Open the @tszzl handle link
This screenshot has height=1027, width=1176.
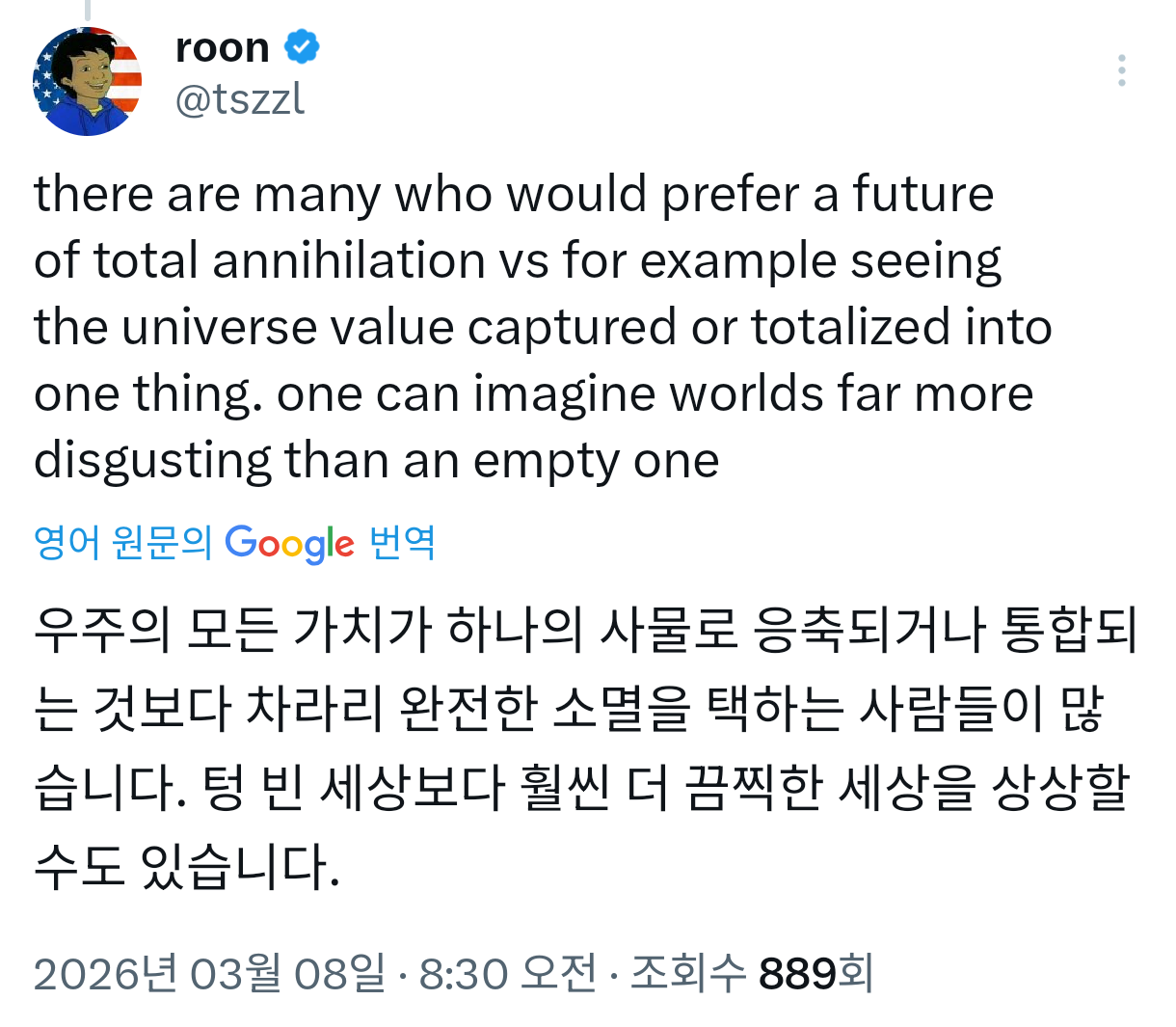(240, 98)
